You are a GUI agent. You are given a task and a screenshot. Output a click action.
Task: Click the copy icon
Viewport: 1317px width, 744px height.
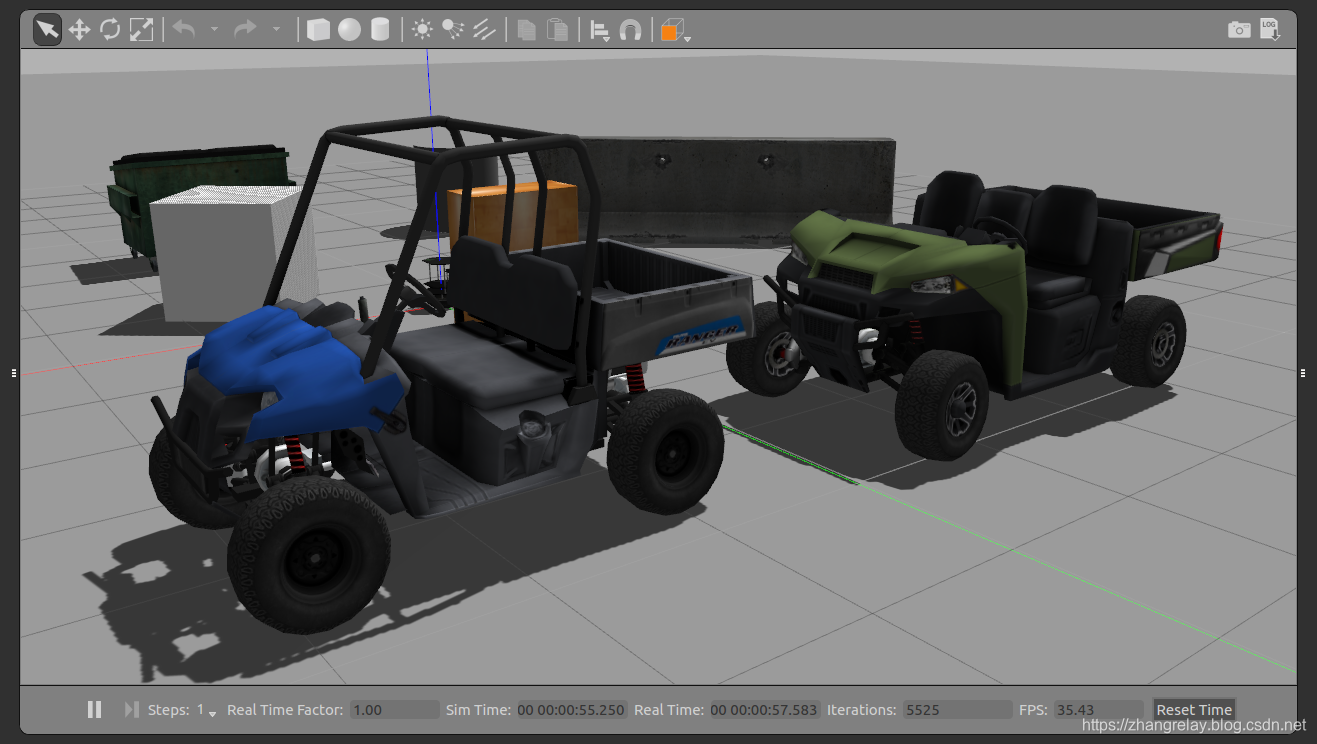526,30
